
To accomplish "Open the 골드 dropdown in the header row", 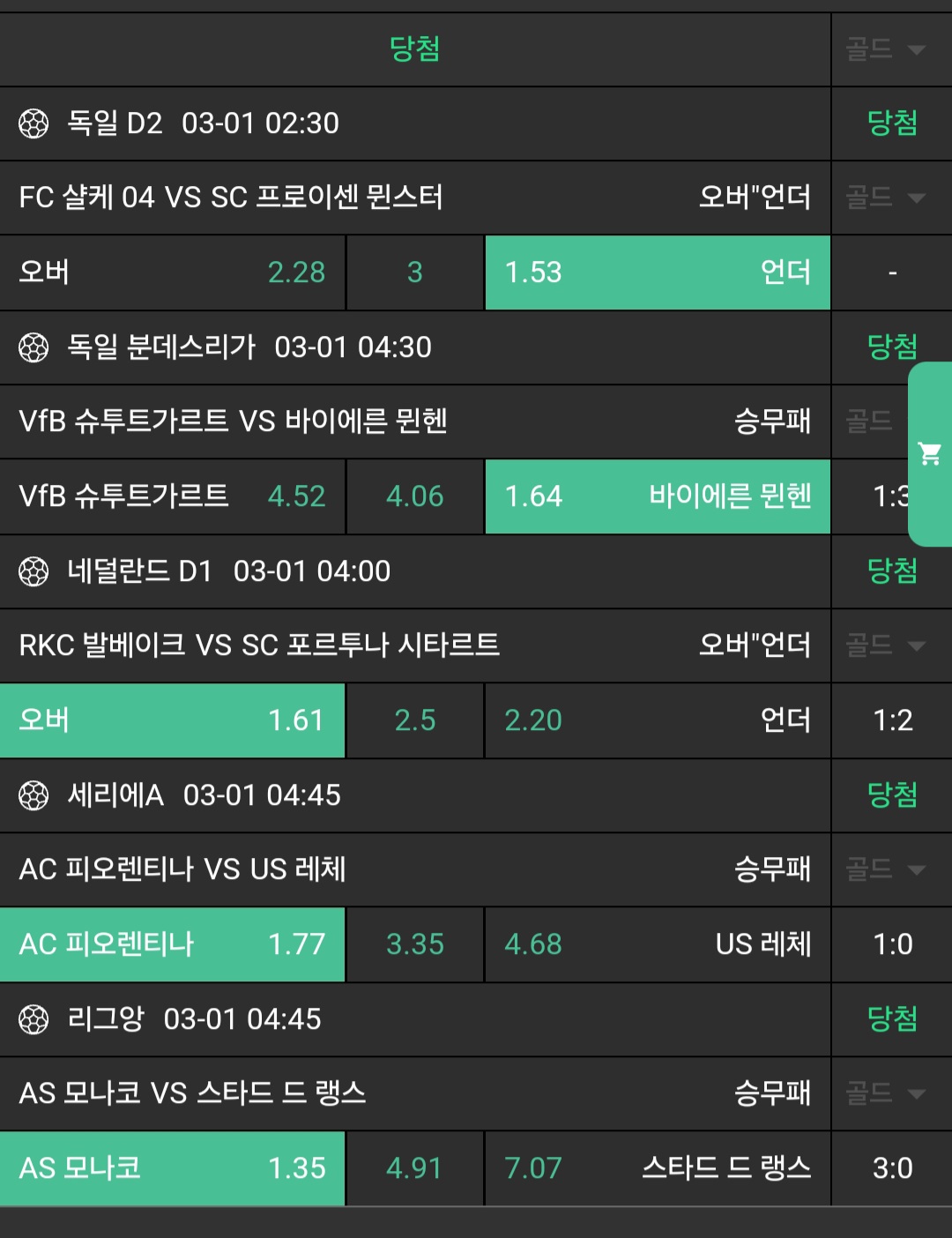I will click(x=887, y=49).
